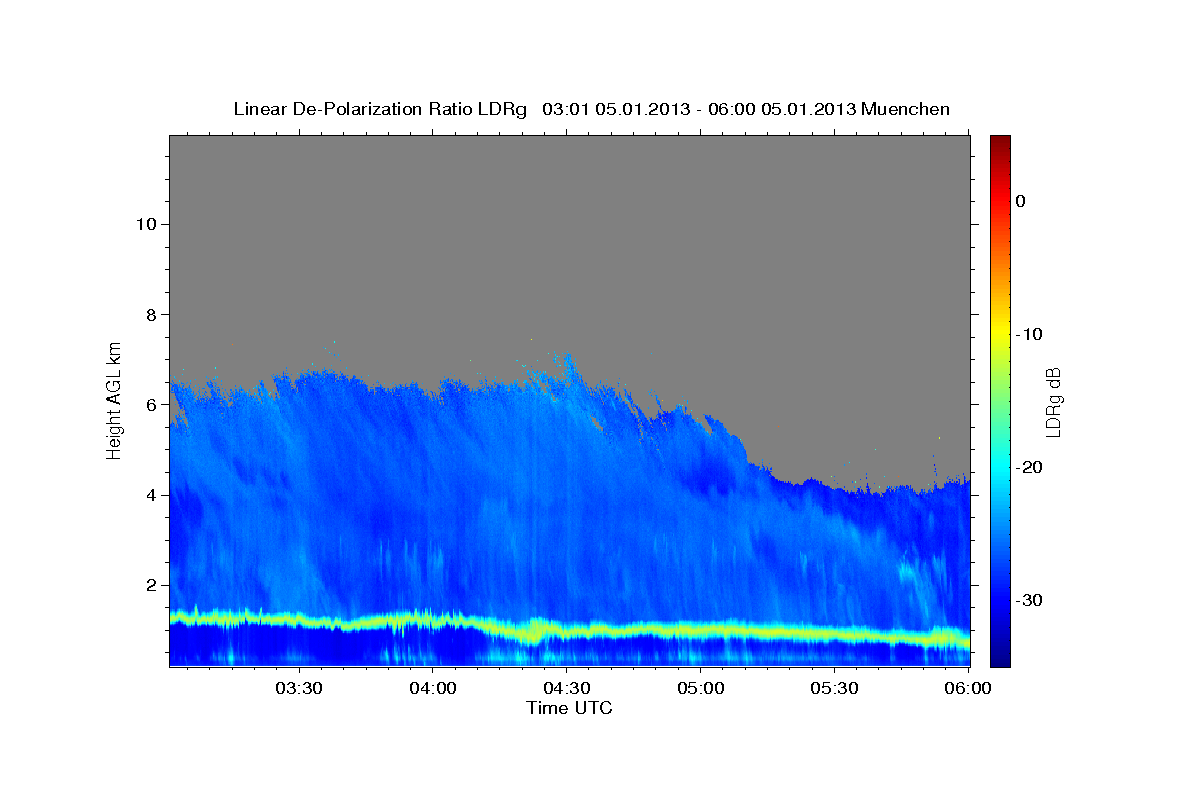Click the height tick label 8

click(x=149, y=314)
